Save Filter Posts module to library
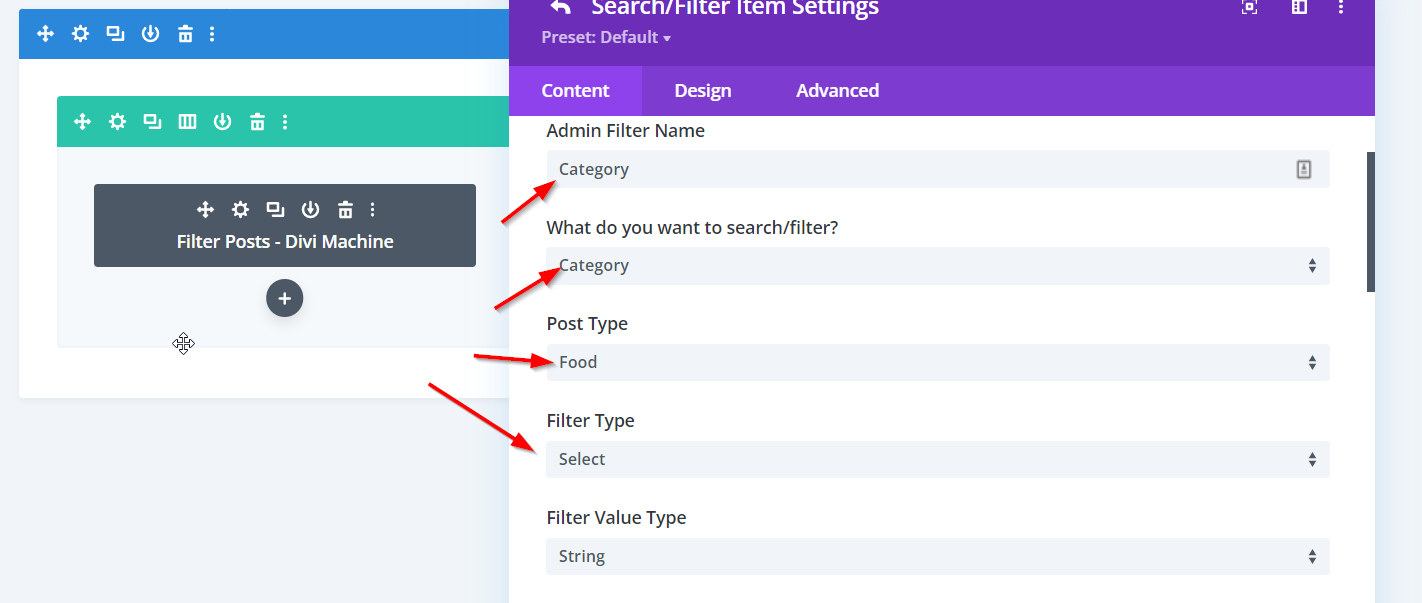This screenshot has width=1422, height=603. 310,209
